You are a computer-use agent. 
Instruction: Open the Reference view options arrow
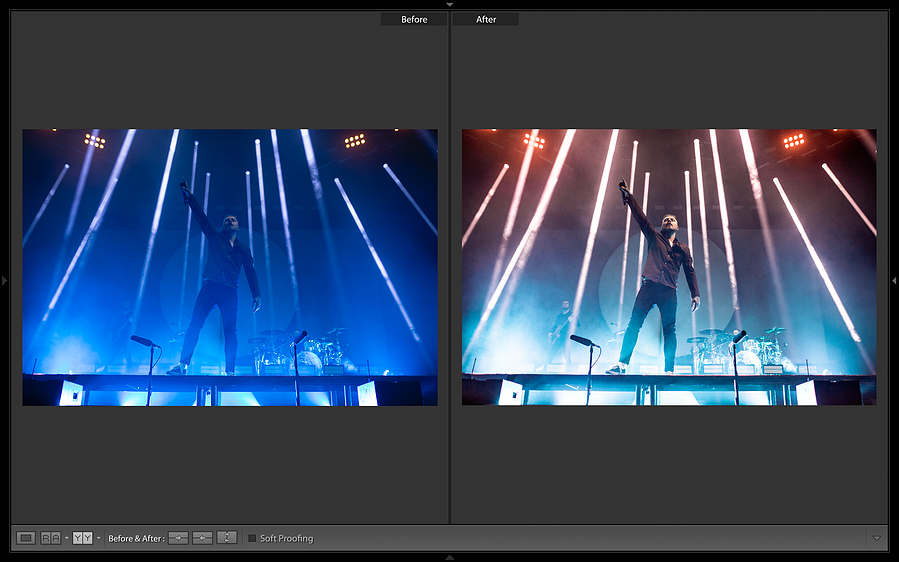point(67,538)
